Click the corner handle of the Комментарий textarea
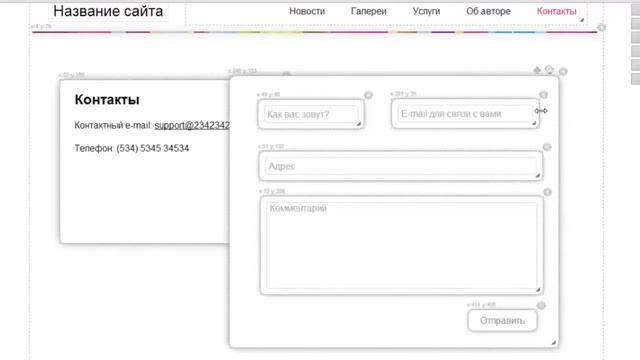The width and height of the screenshot is (640, 360). click(538, 290)
